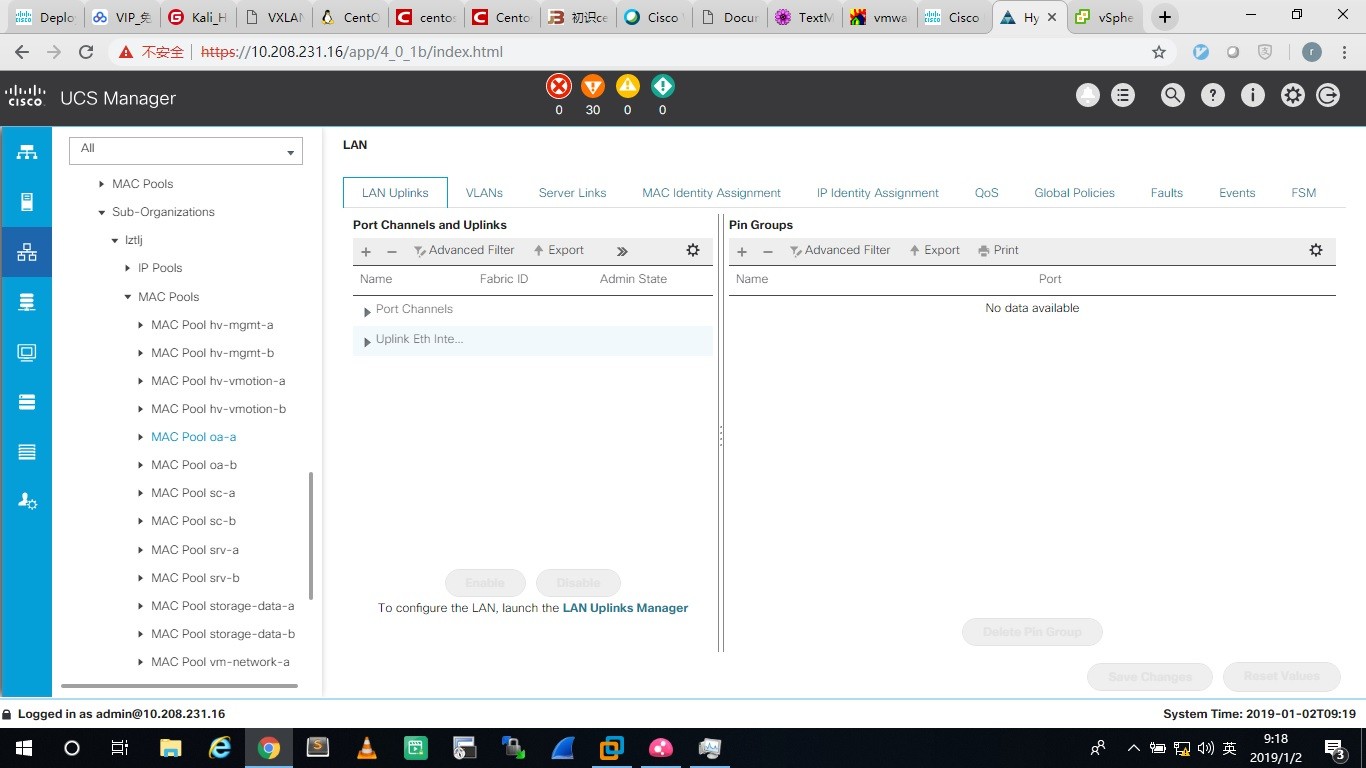The height and width of the screenshot is (768, 1366).
Task: Expand the Uplink Eth Interfaces row
Action: (x=367, y=341)
